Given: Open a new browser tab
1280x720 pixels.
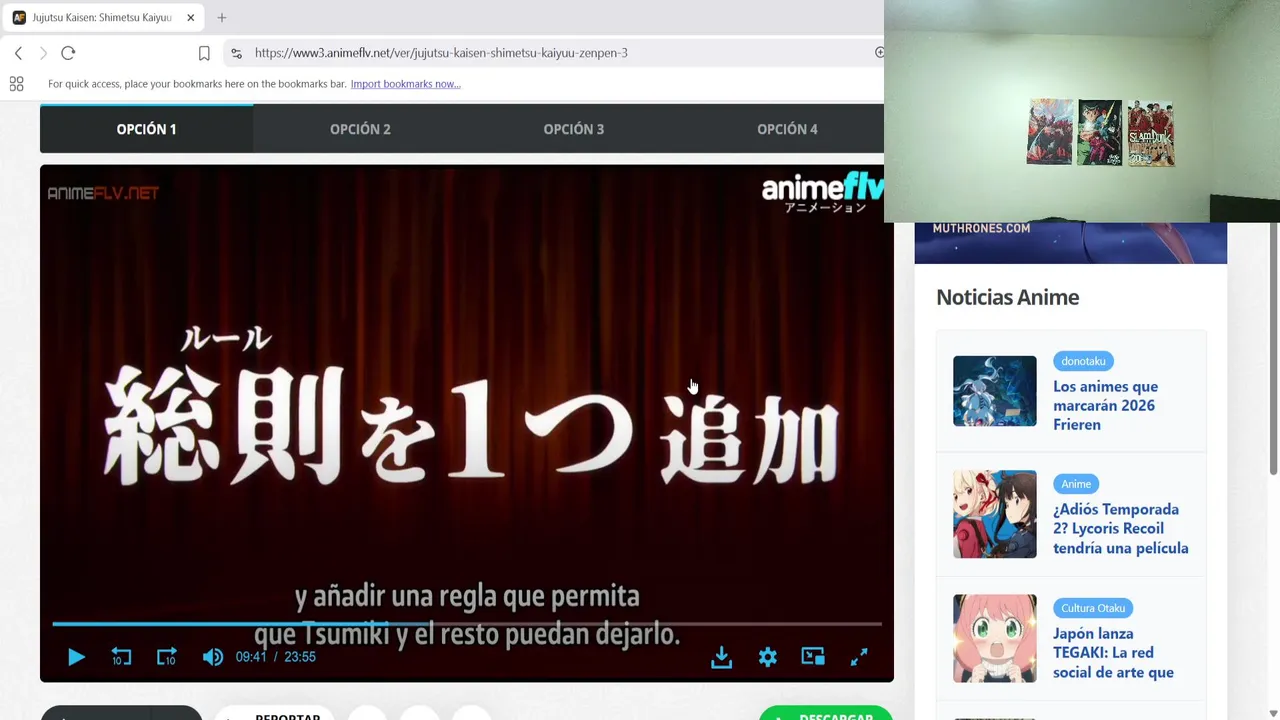Looking at the screenshot, I should [x=222, y=18].
